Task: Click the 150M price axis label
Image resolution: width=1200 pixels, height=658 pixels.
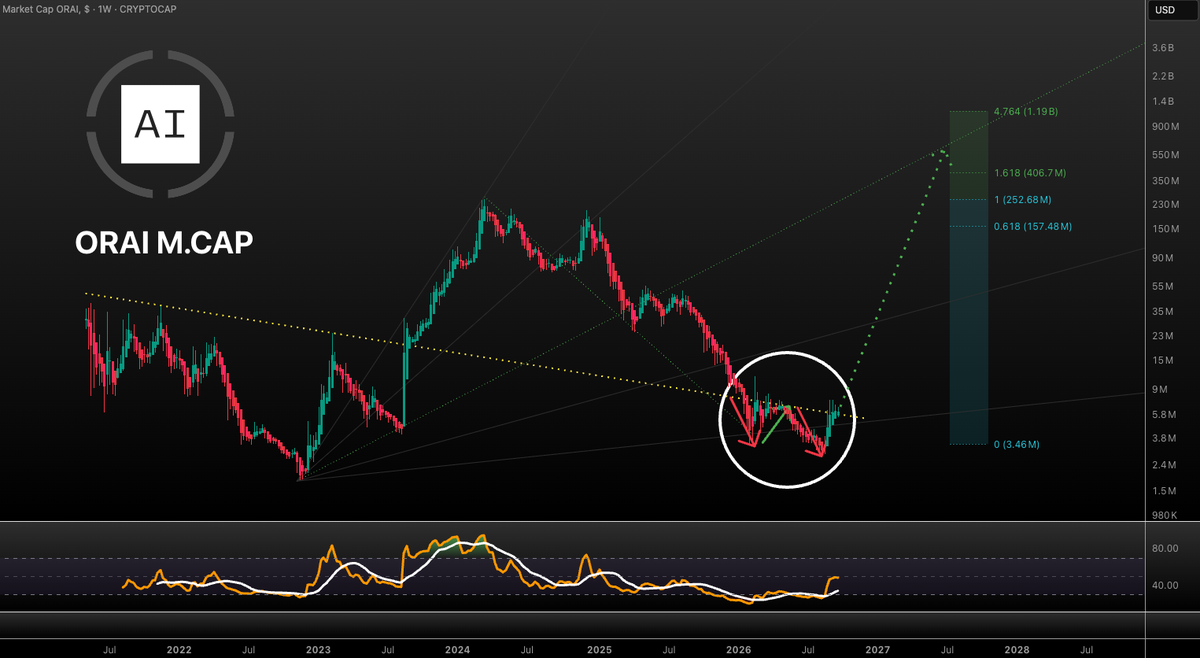Action: tap(1165, 229)
